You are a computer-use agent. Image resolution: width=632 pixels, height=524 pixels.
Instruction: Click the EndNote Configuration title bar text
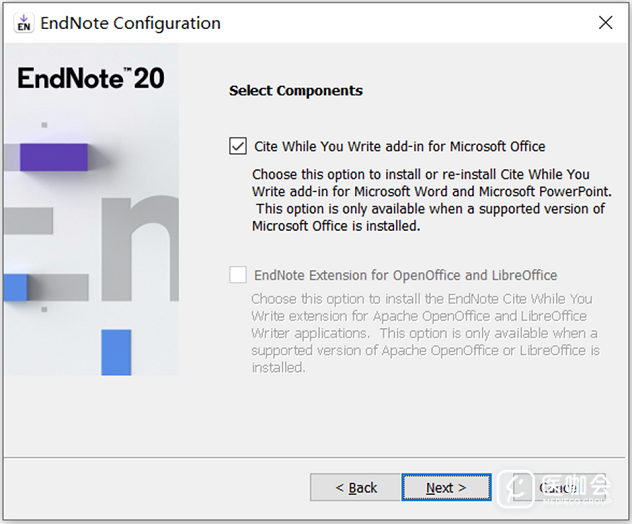point(130,24)
